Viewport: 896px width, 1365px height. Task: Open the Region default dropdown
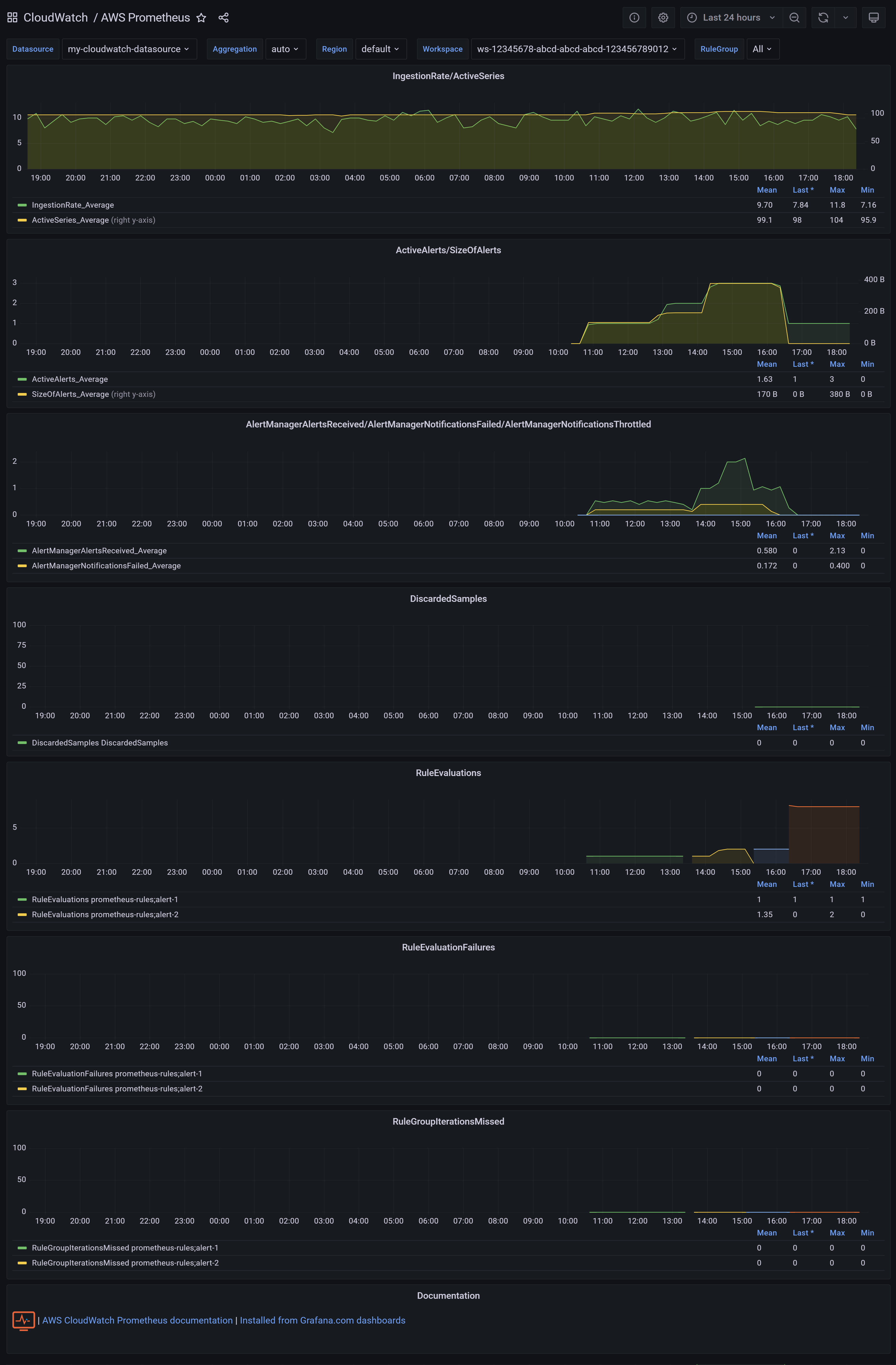point(381,49)
